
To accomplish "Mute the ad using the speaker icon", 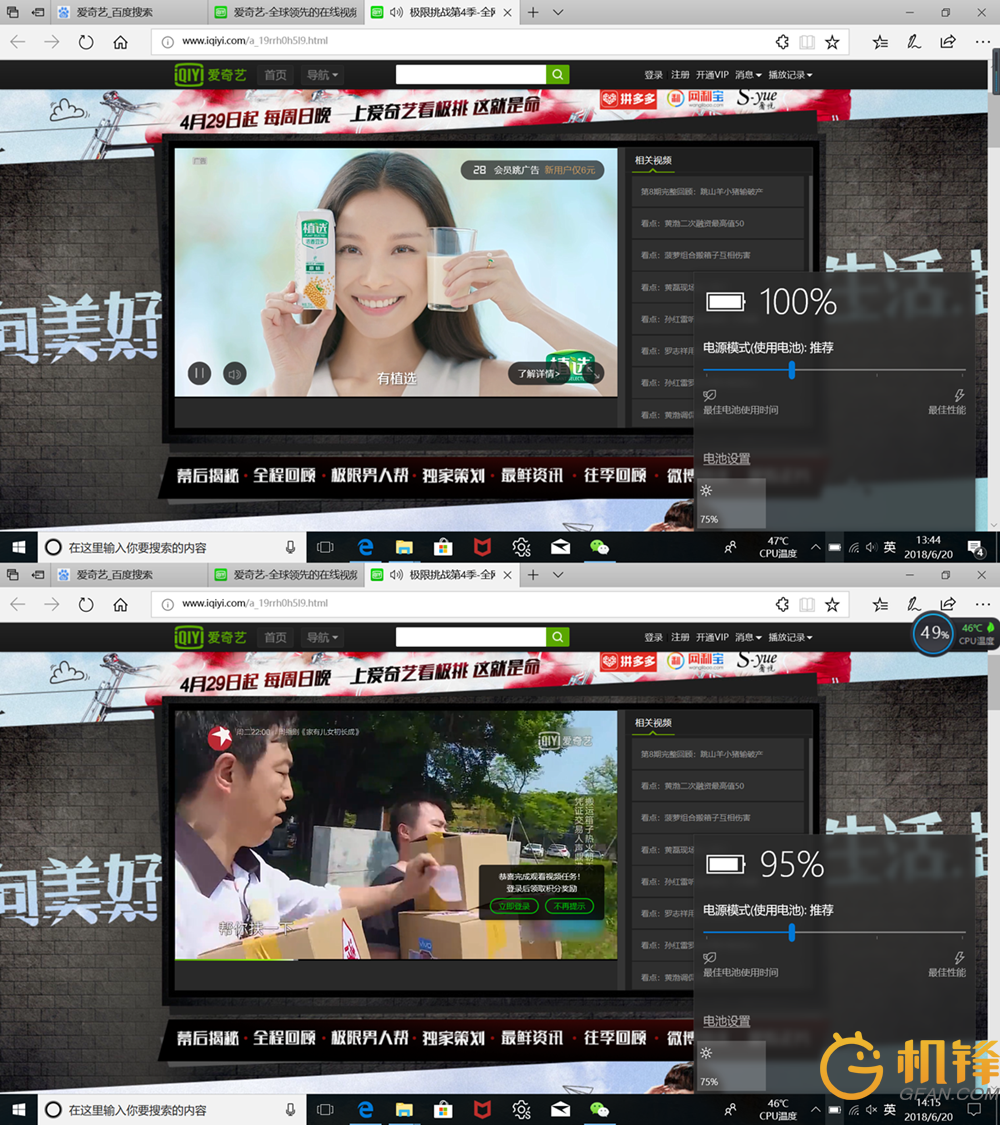I will pyautogui.click(x=234, y=374).
